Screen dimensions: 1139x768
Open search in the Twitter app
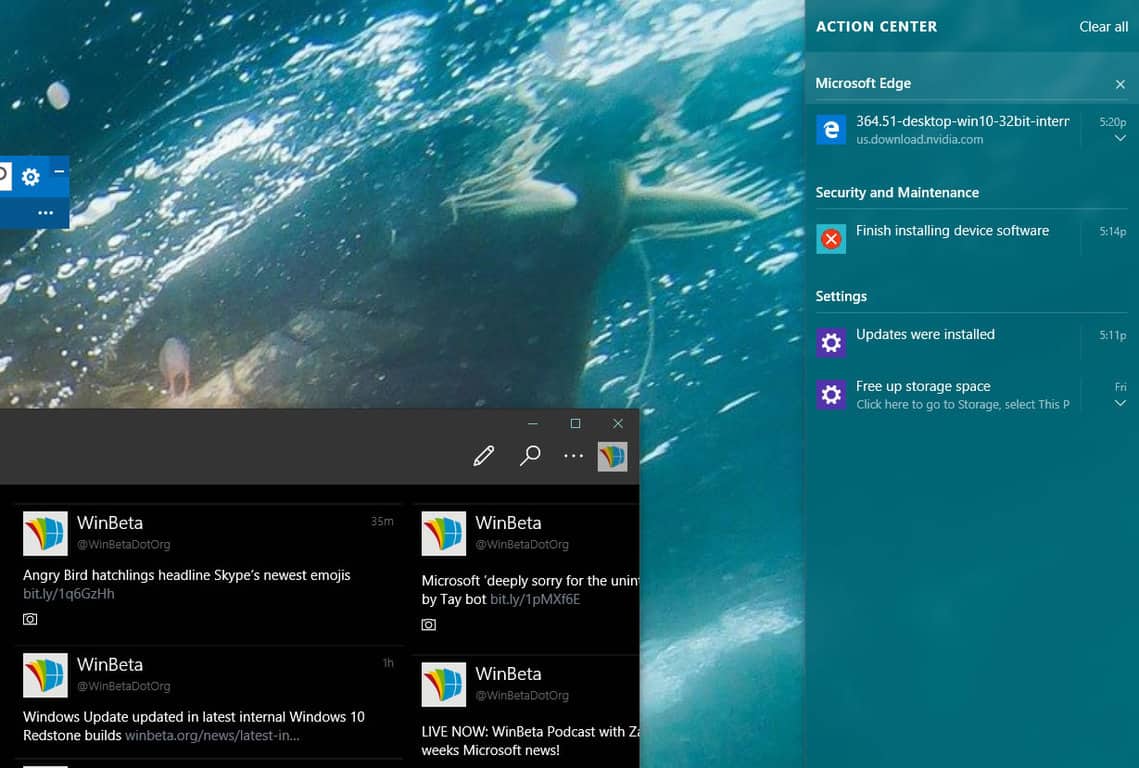click(530, 456)
